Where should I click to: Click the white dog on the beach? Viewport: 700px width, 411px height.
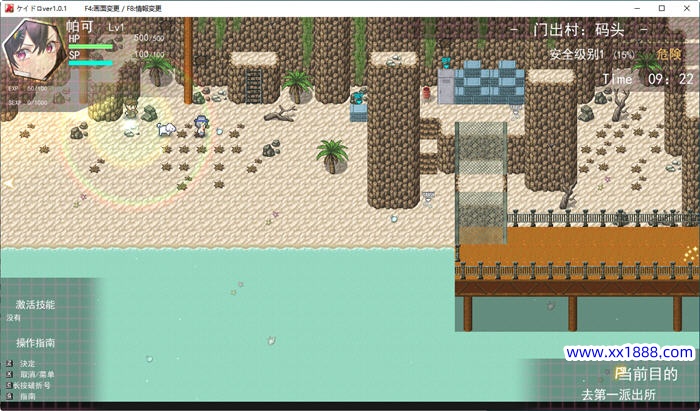click(167, 128)
